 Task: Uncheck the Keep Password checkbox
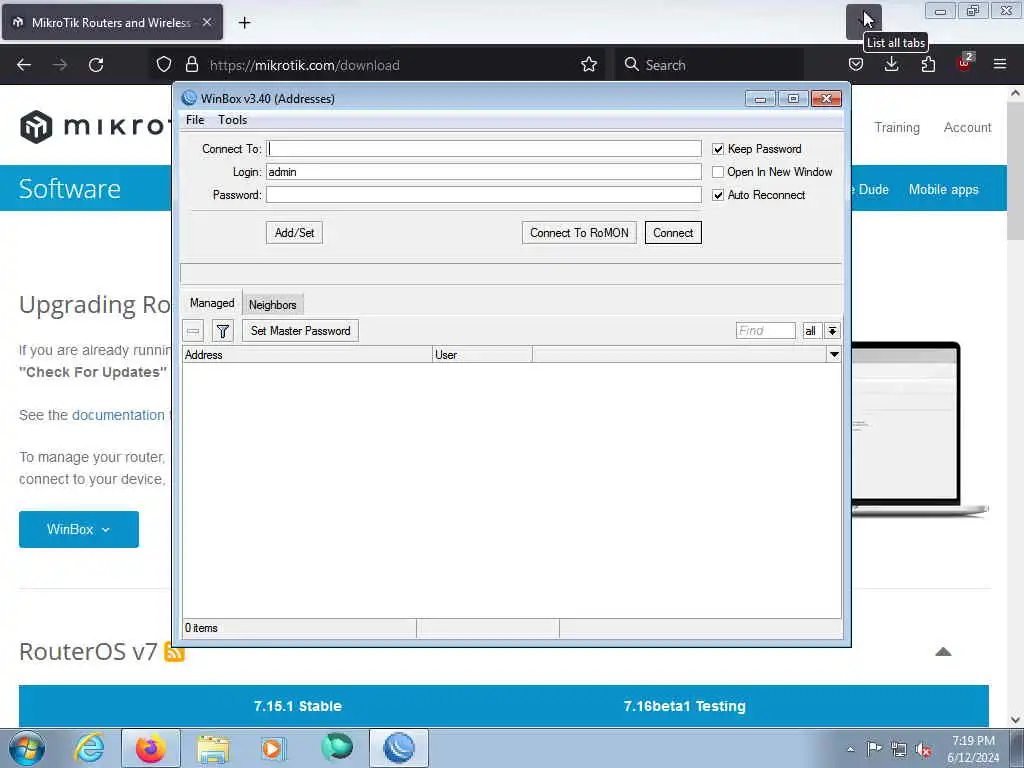click(x=718, y=149)
